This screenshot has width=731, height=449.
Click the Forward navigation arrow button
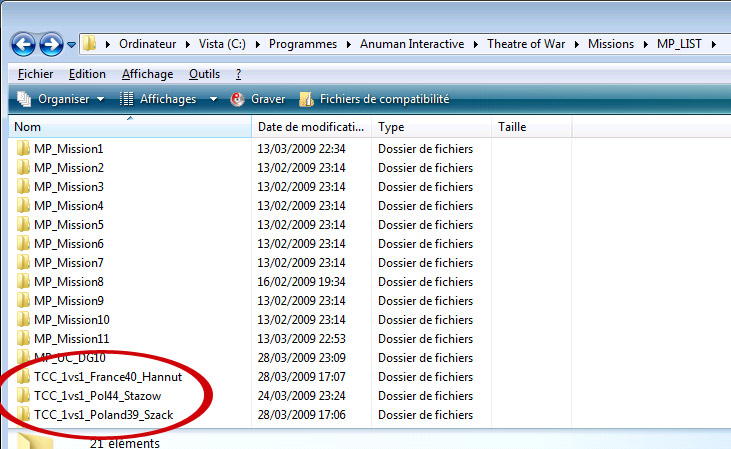pyautogui.click(x=51, y=44)
